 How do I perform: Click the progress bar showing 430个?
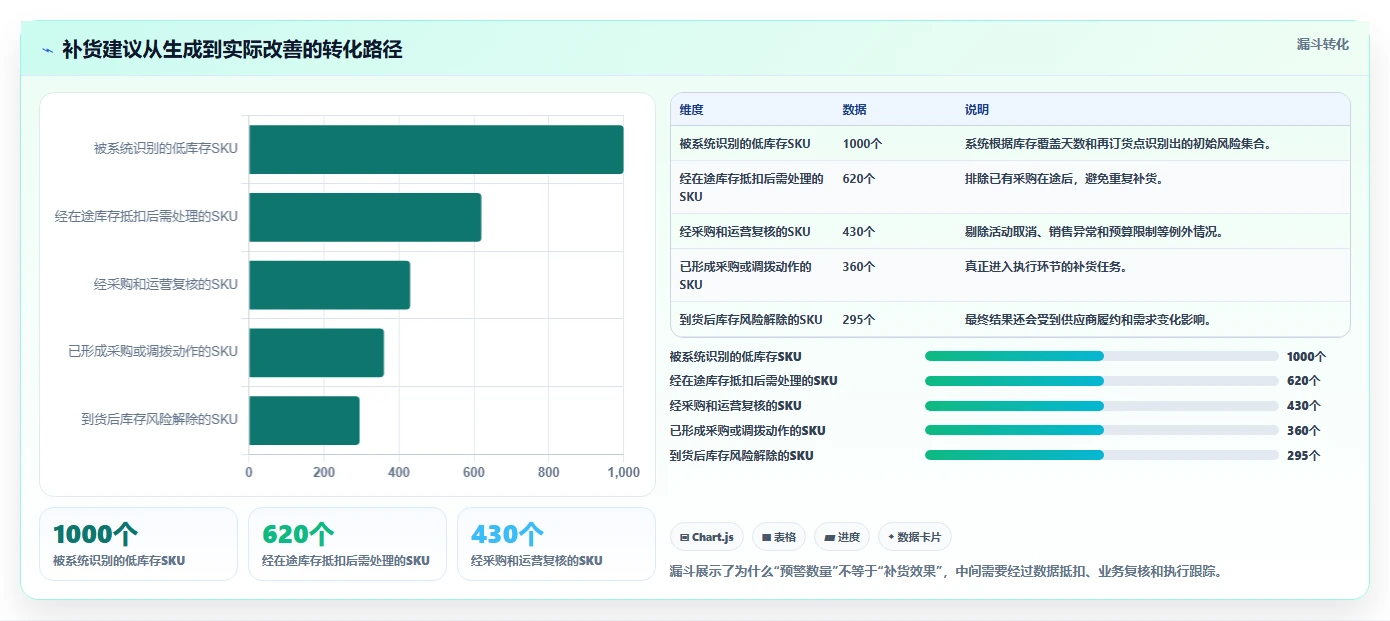(x=1102, y=406)
